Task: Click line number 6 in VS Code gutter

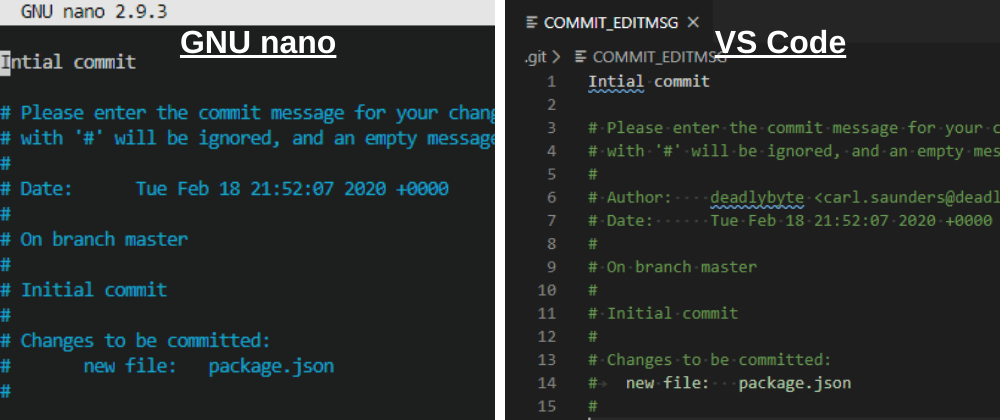Action: click(x=551, y=198)
